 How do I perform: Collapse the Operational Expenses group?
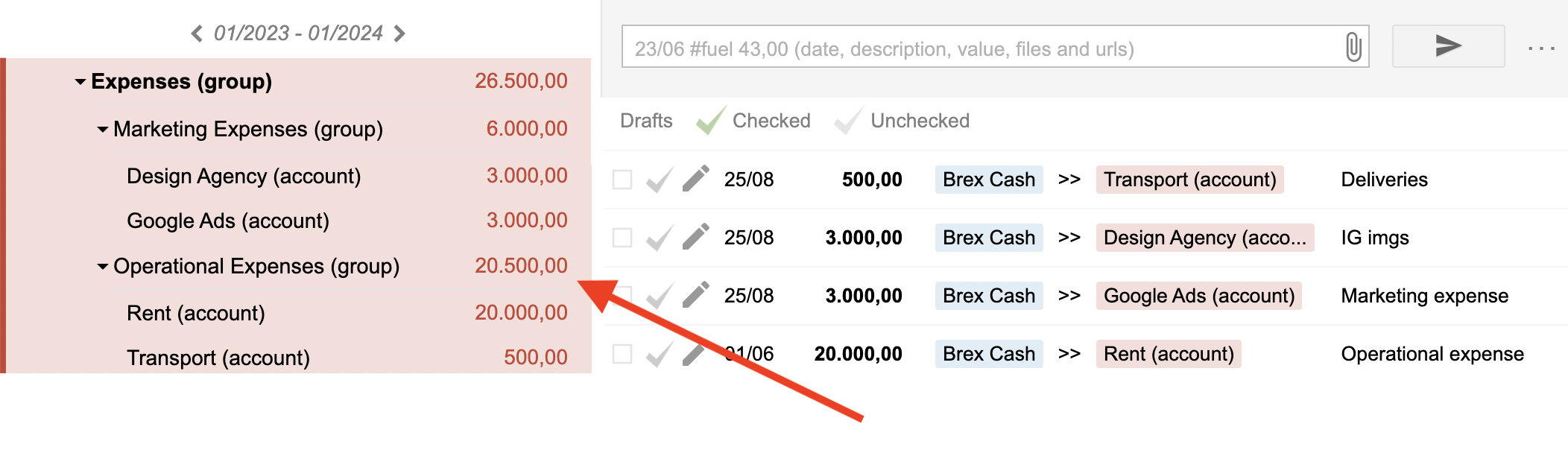tap(103, 267)
